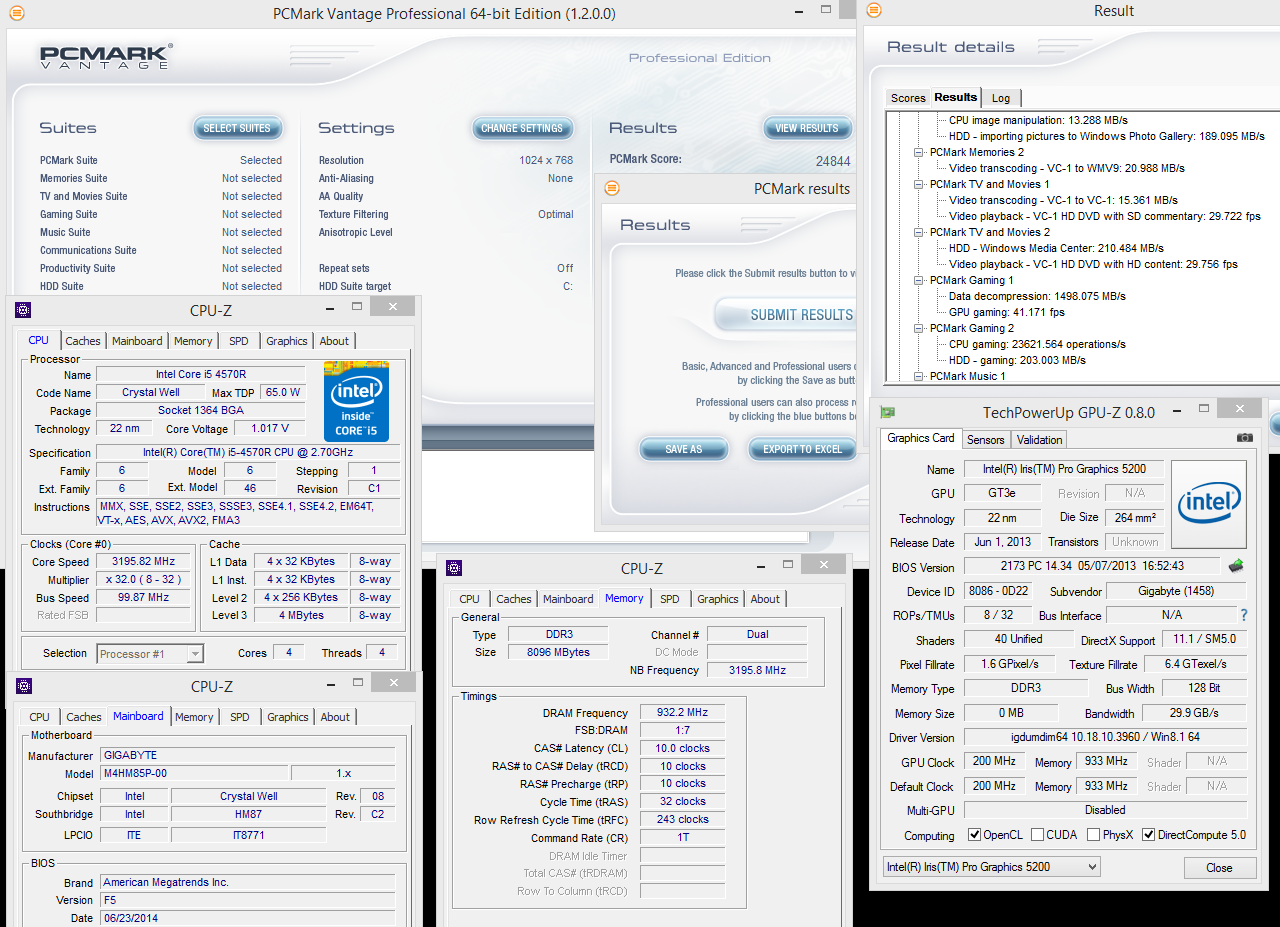
Task: Open SPD tab in the CPU-Z memory window
Action: pos(670,599)
